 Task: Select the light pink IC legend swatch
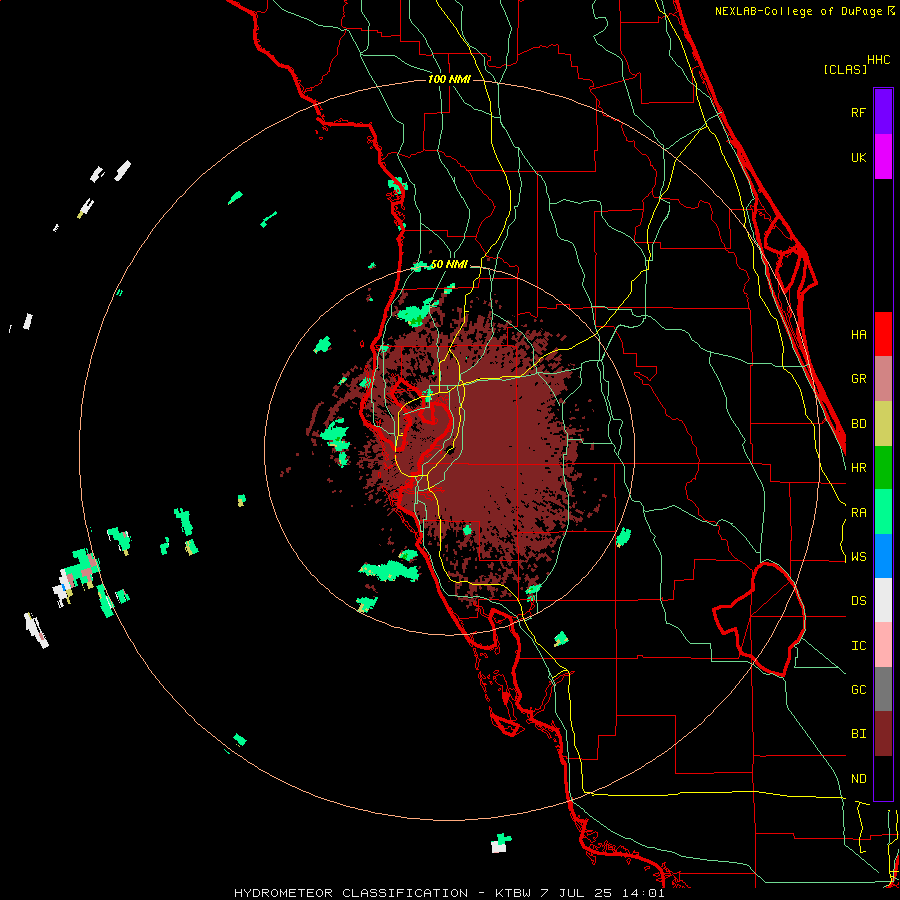click(x=883, y=645)
